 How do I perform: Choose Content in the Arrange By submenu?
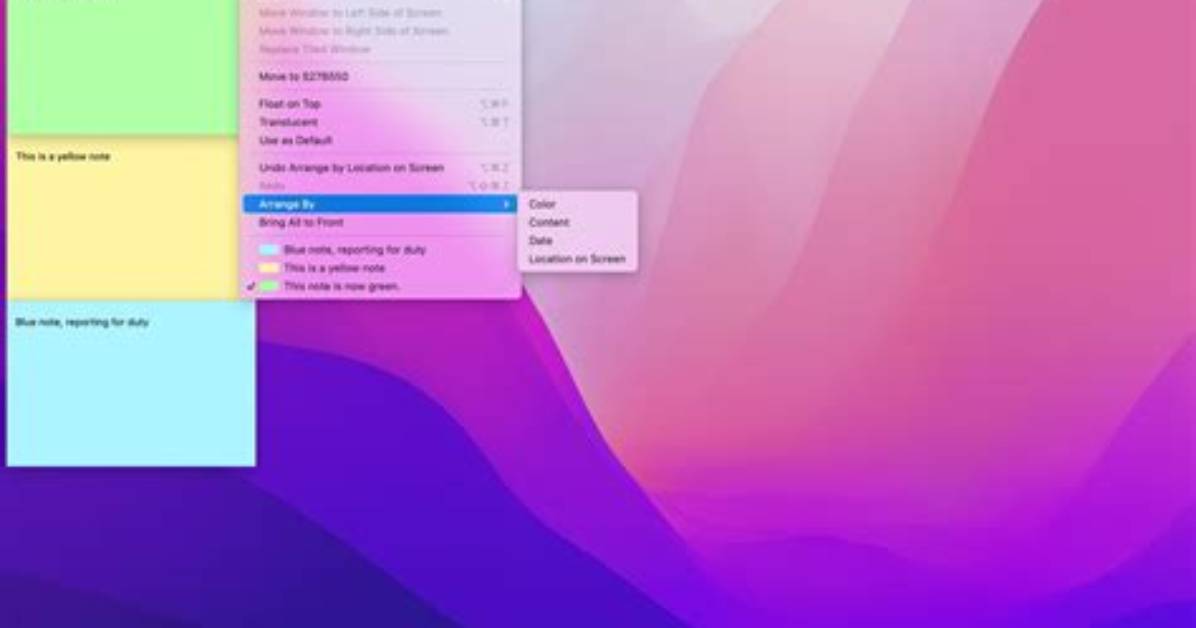577,222
